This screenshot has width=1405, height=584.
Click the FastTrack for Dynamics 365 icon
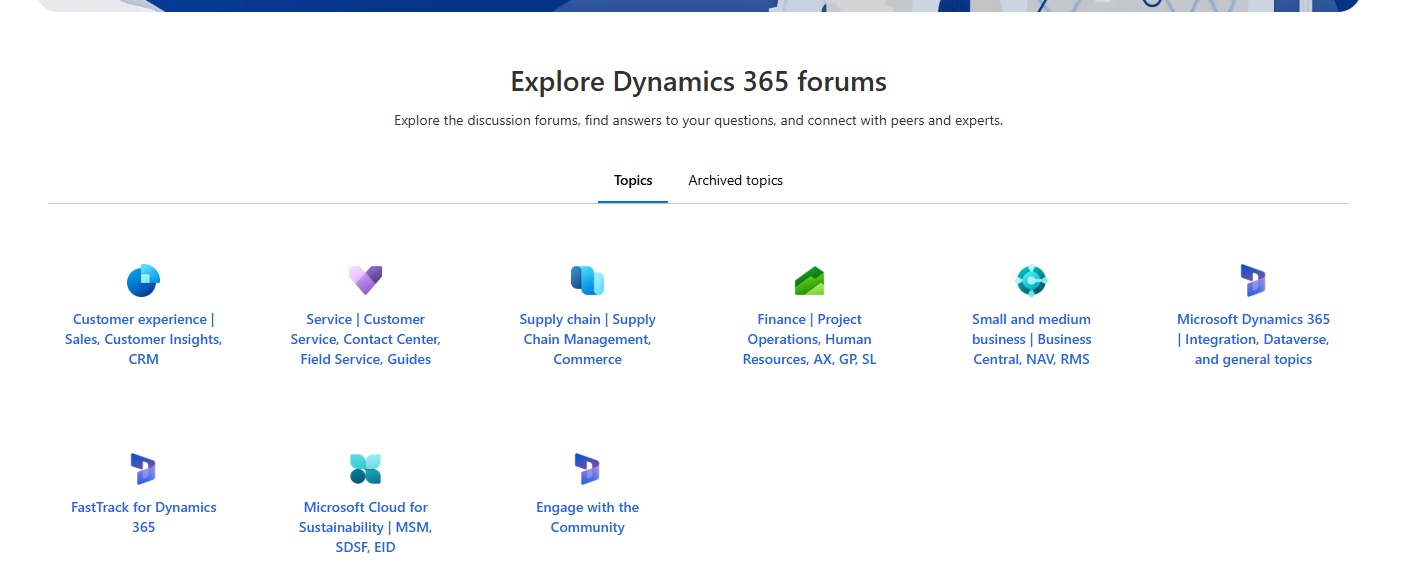[x=143, y=469]
